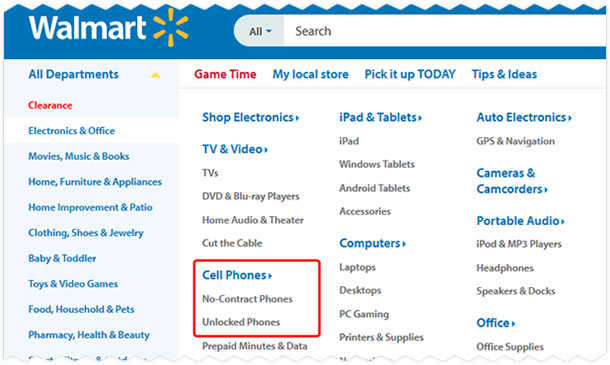
Task: Select Pick it up TODAY
Action: (410, 74)
